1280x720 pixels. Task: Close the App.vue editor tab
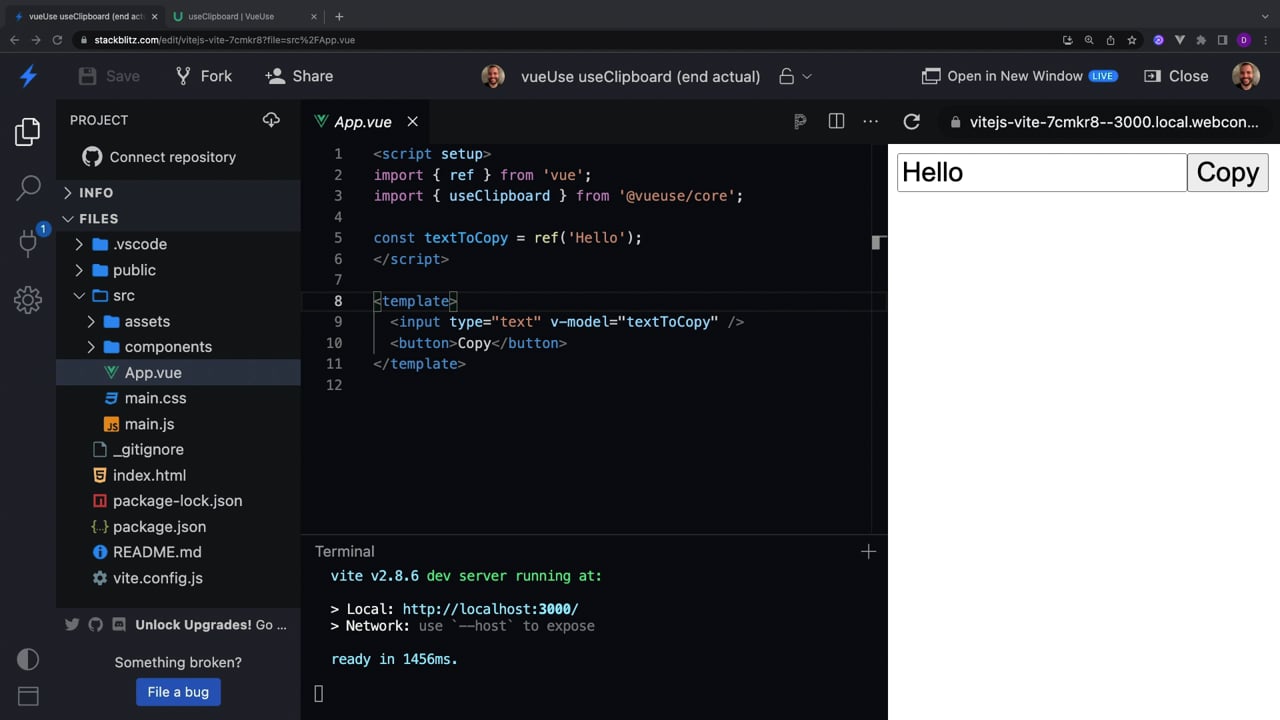pos(412,121)
